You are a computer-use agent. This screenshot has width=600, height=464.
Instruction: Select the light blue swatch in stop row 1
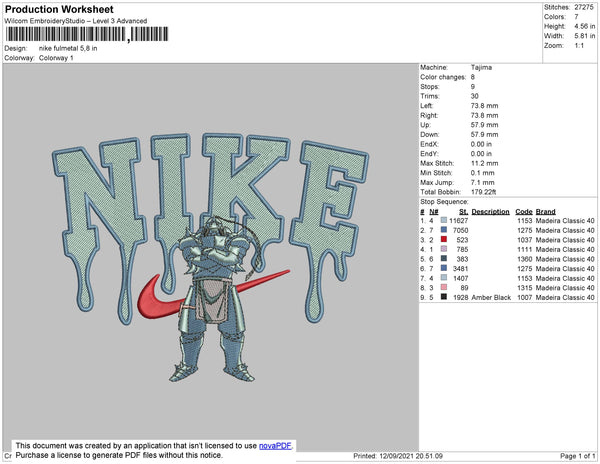[444, 220]
